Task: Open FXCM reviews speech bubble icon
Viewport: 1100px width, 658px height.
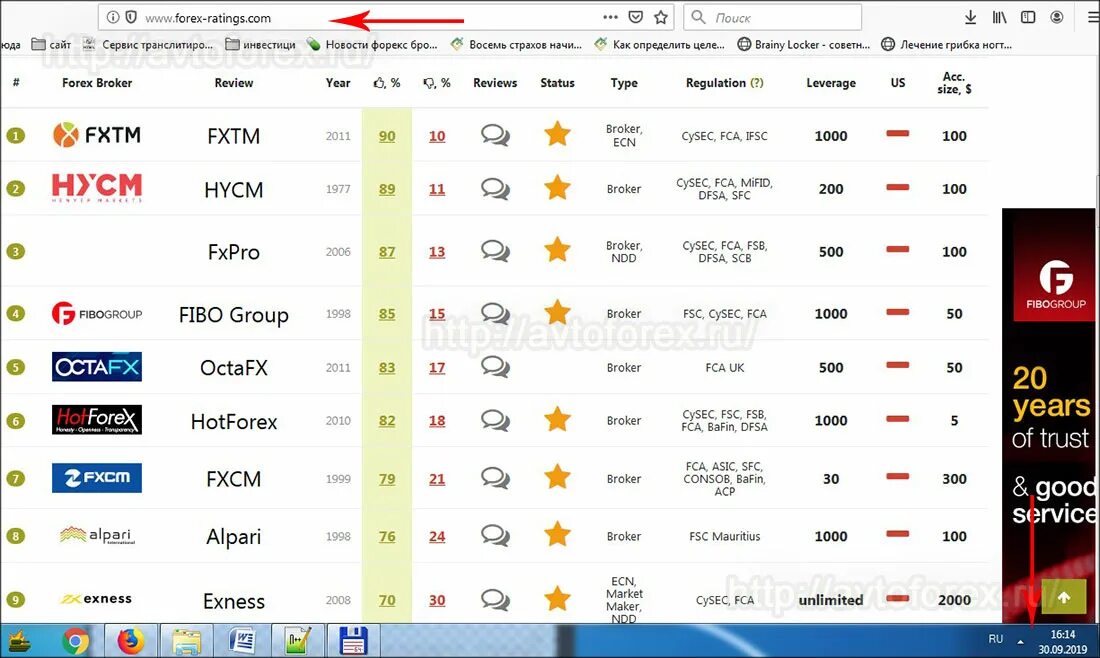Action: click(495, 478)
